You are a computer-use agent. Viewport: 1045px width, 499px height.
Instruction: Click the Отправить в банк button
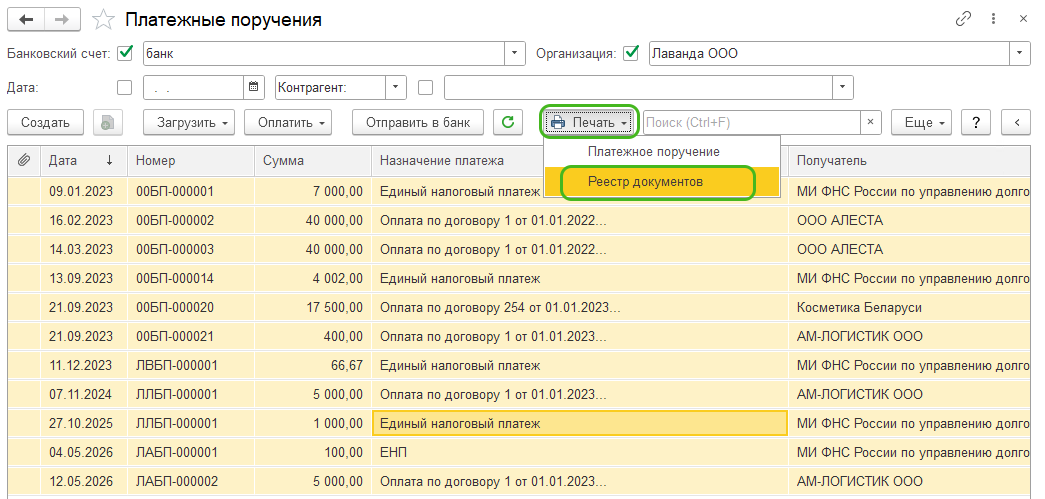pos(418,123)
